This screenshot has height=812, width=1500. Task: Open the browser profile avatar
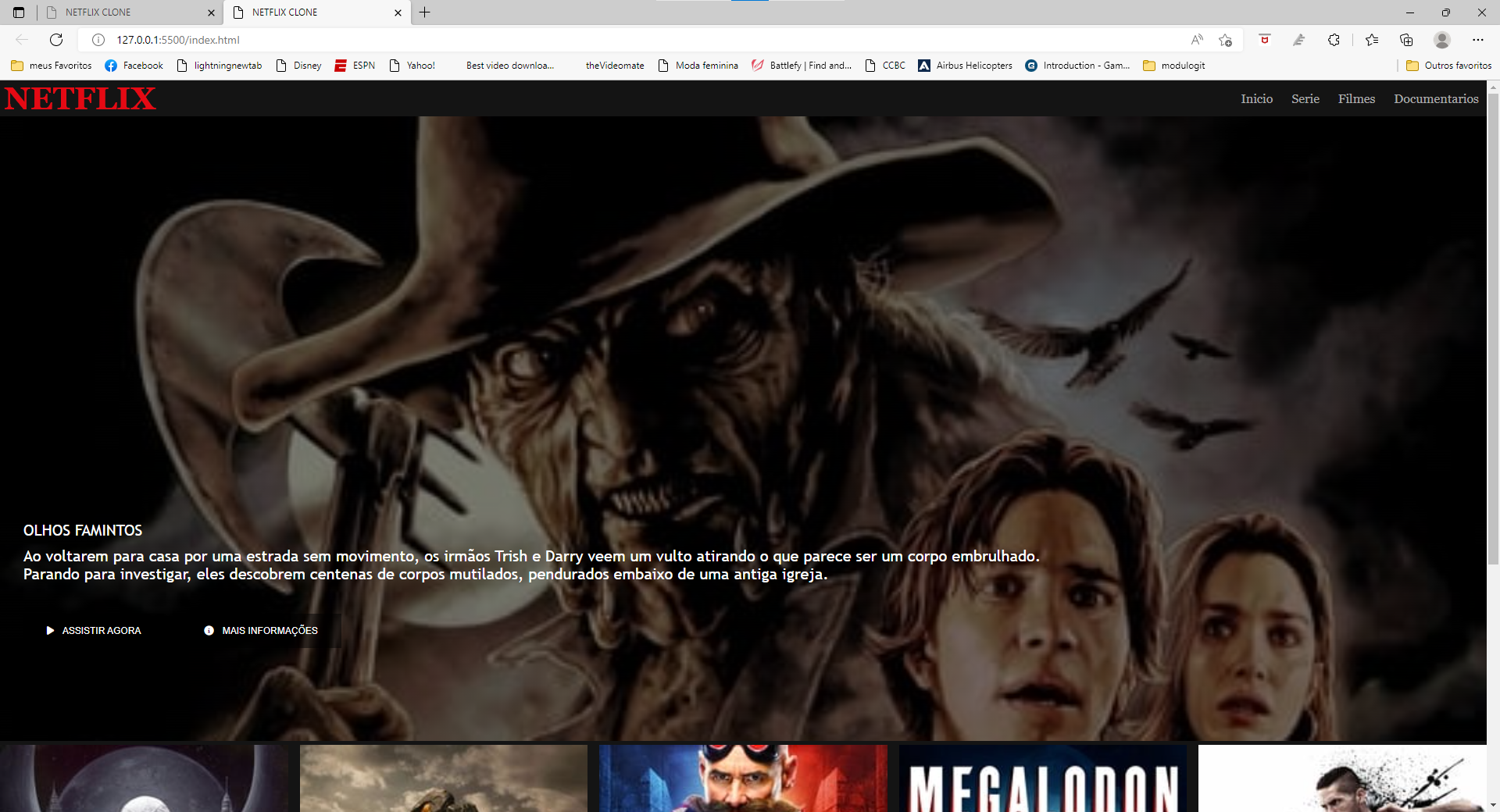coord(1441,40)
